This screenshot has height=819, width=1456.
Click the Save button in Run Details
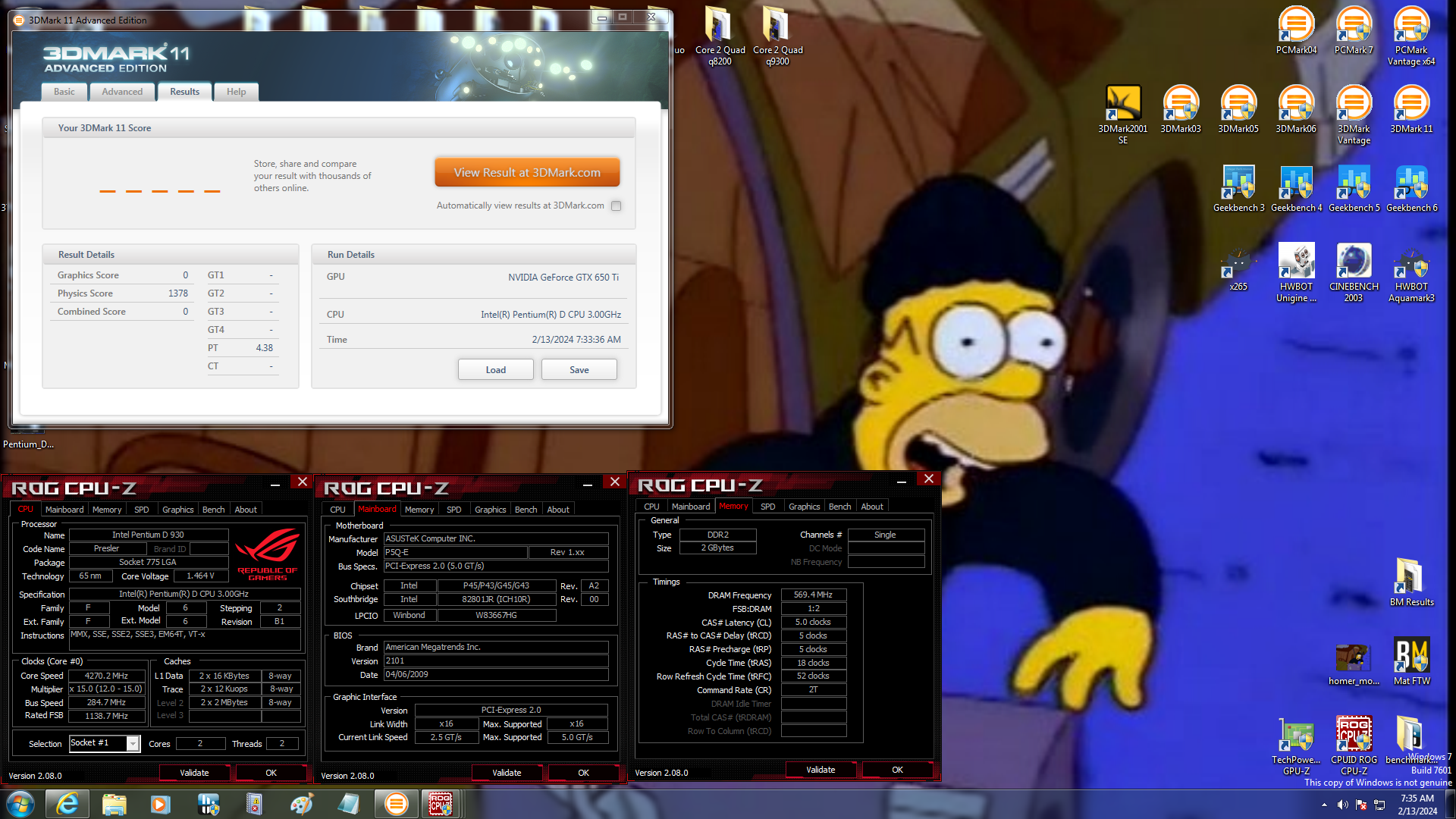coord(579,369)
